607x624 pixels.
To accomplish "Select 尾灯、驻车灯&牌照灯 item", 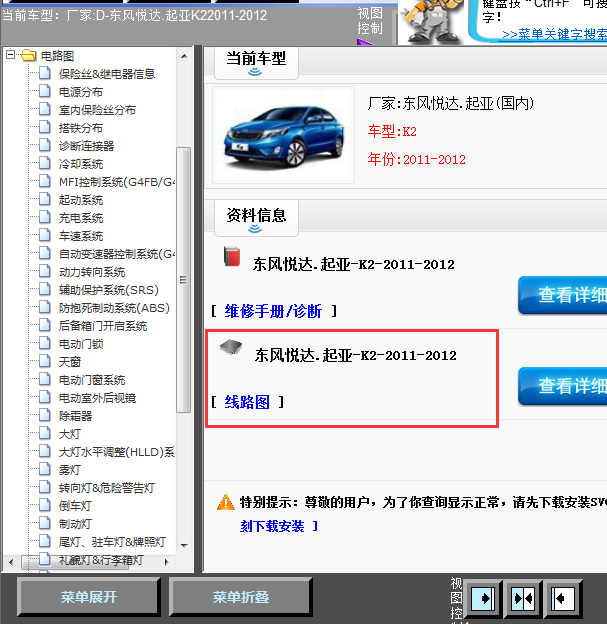I will (112, 542).
